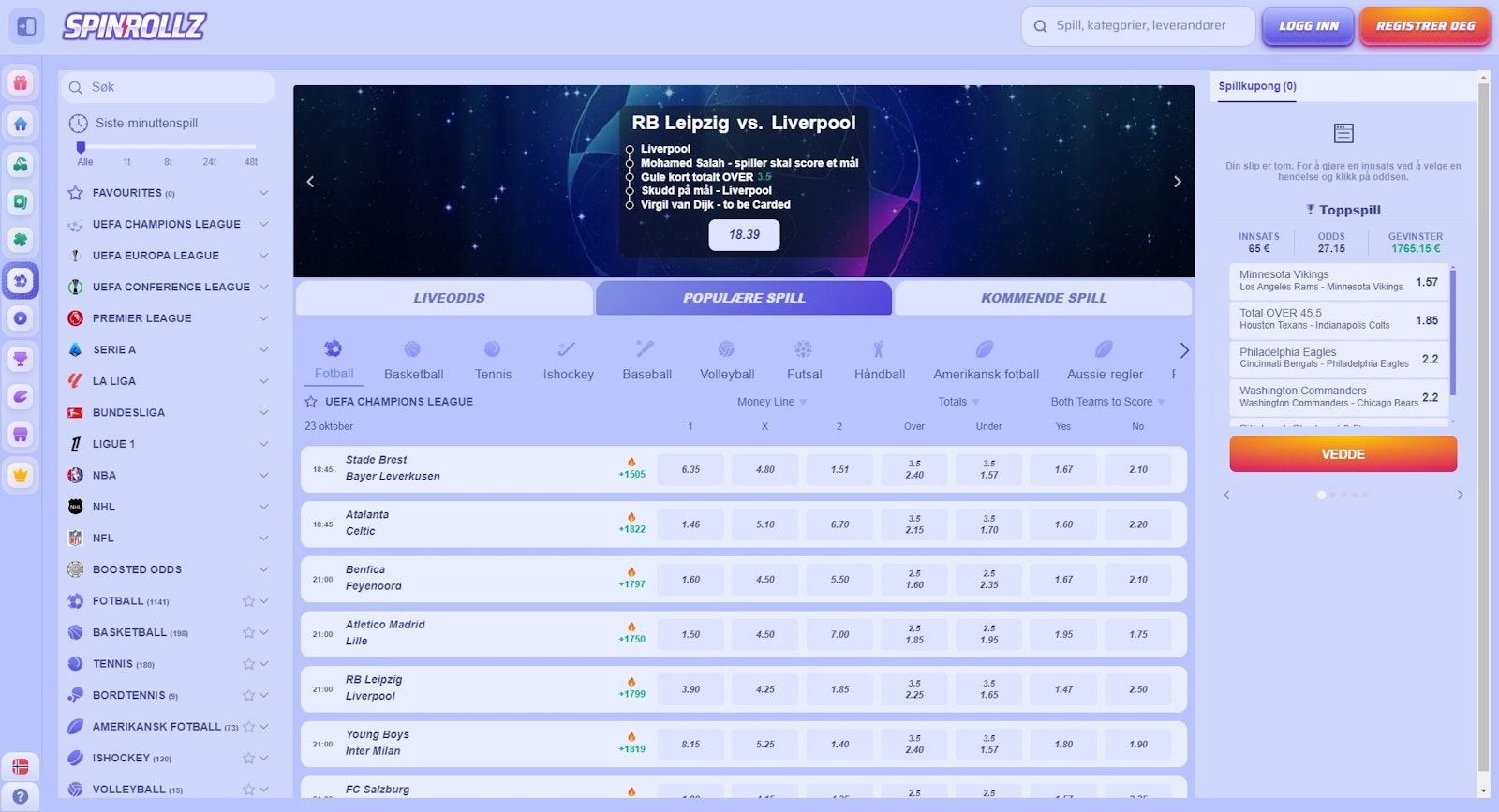Select the Basketball sport icon
Screen dimensions: 1499x812
click(412, 349)
